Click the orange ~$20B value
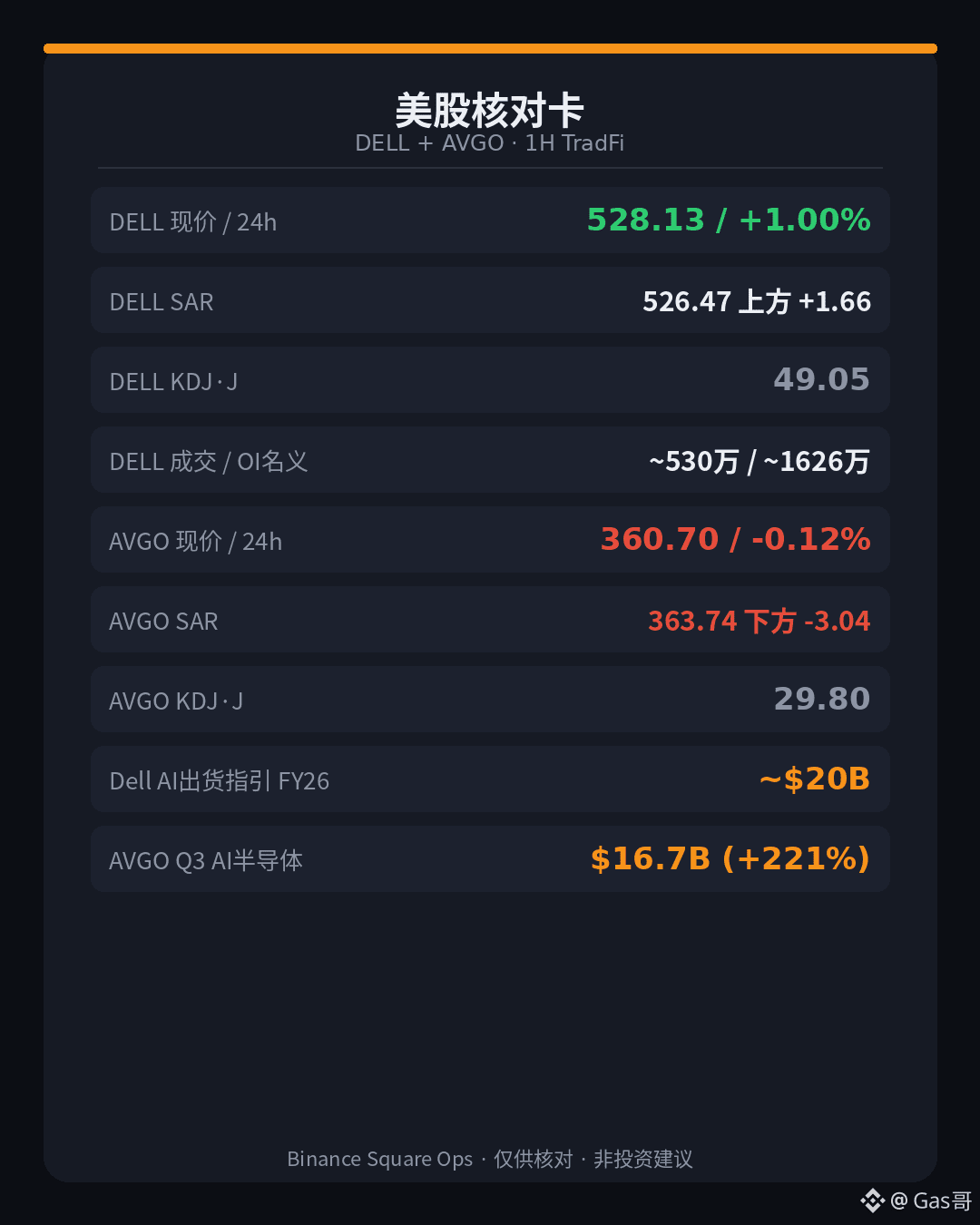 [815, 779]
